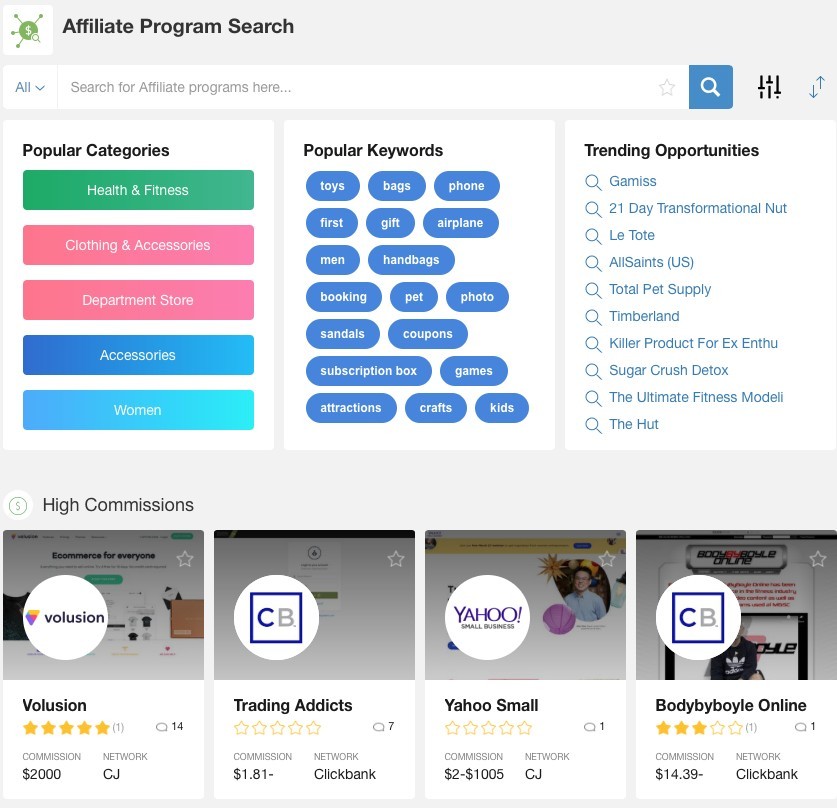This screenshot has width=837, height=808.
Task: Click the comments icon on Volusion card
Action: pos(162,727)
